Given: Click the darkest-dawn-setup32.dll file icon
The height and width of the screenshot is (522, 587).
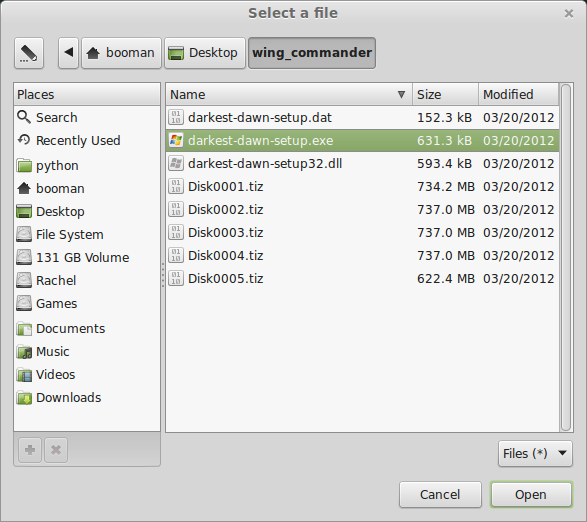Looking at the screenshot, I should point(176,164).
